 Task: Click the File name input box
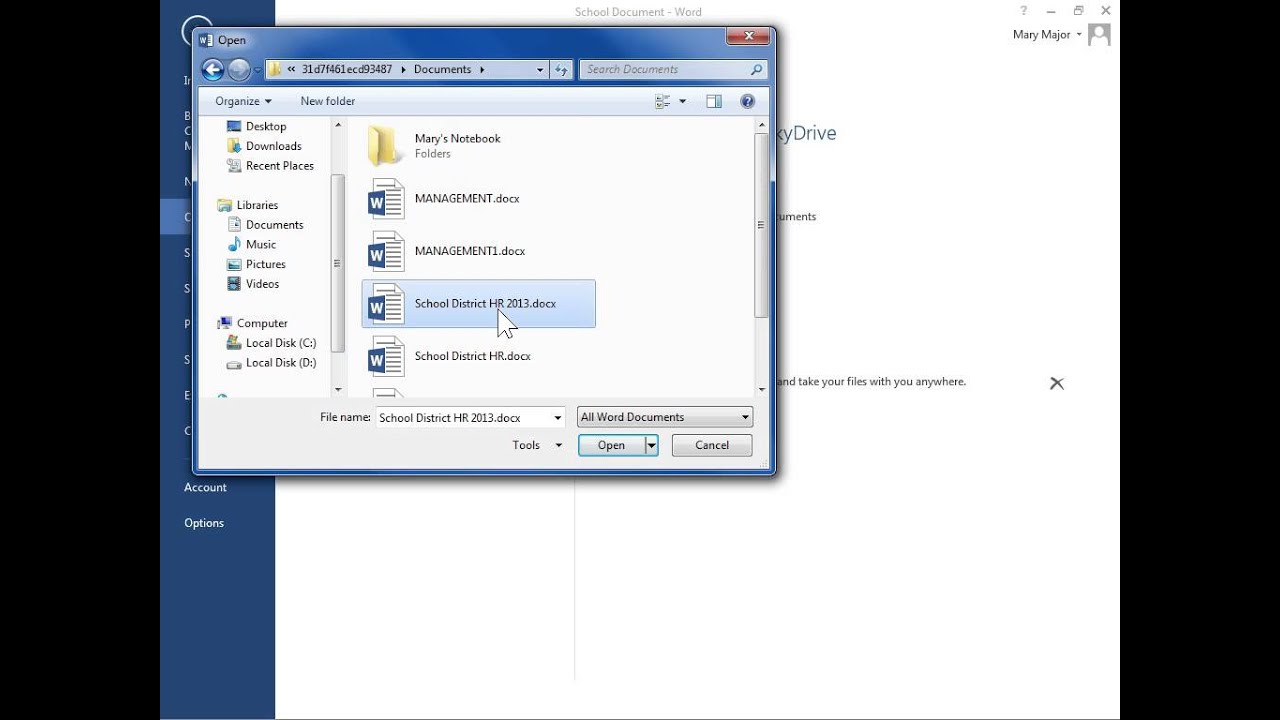pos(462,417)
